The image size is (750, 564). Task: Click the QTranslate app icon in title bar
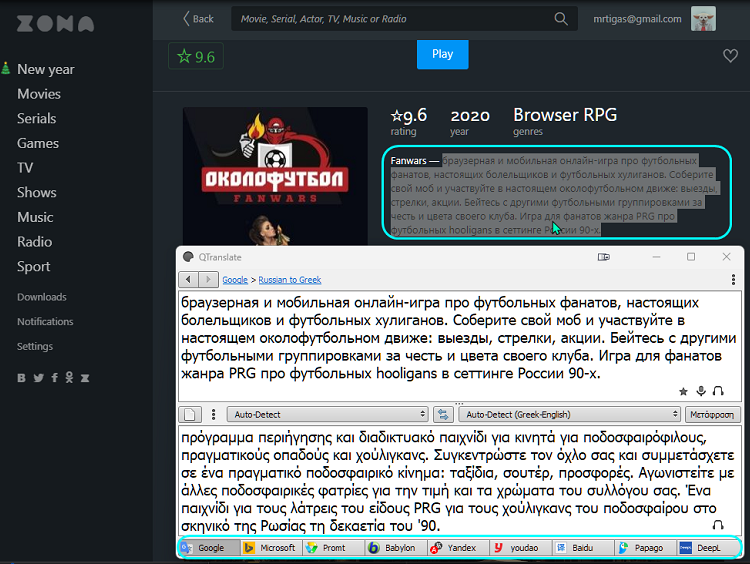click(188, 257)
